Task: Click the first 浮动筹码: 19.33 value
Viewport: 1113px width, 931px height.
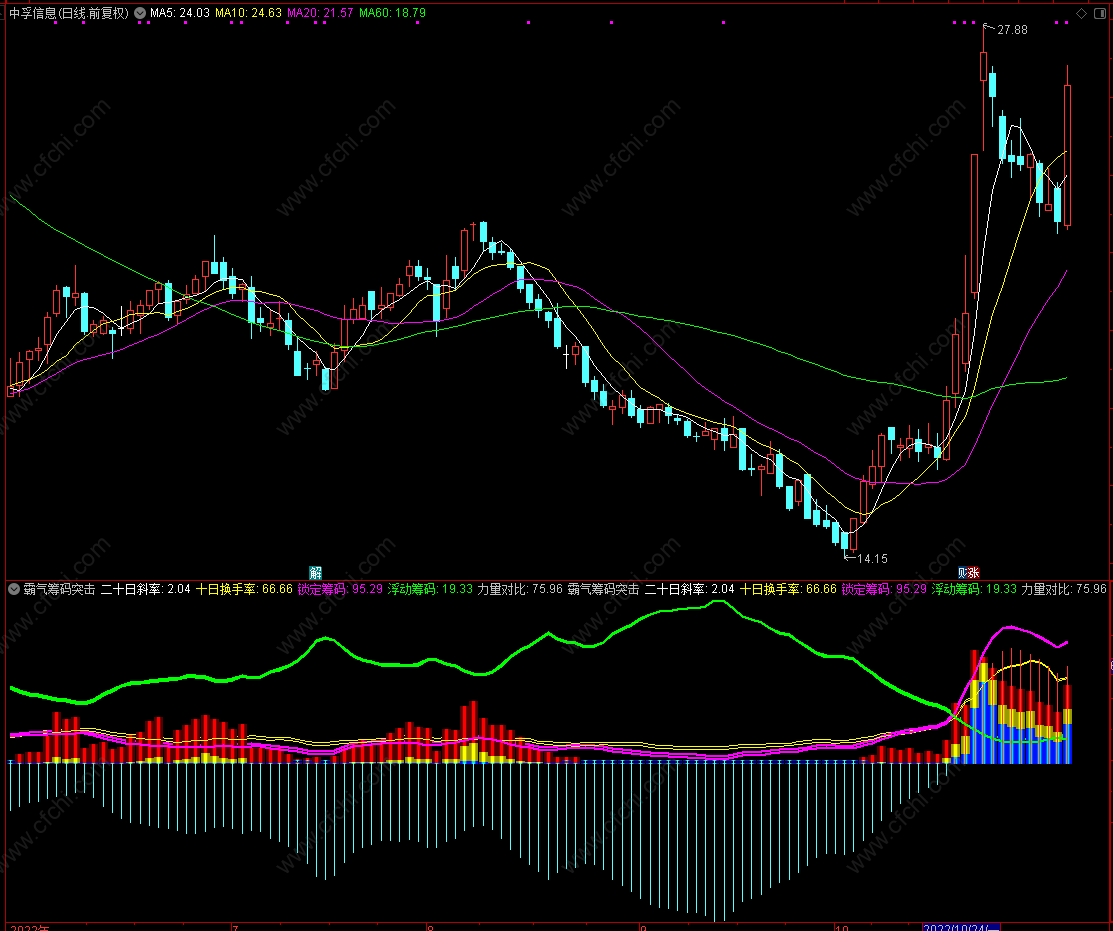Action: coord(430,589)
